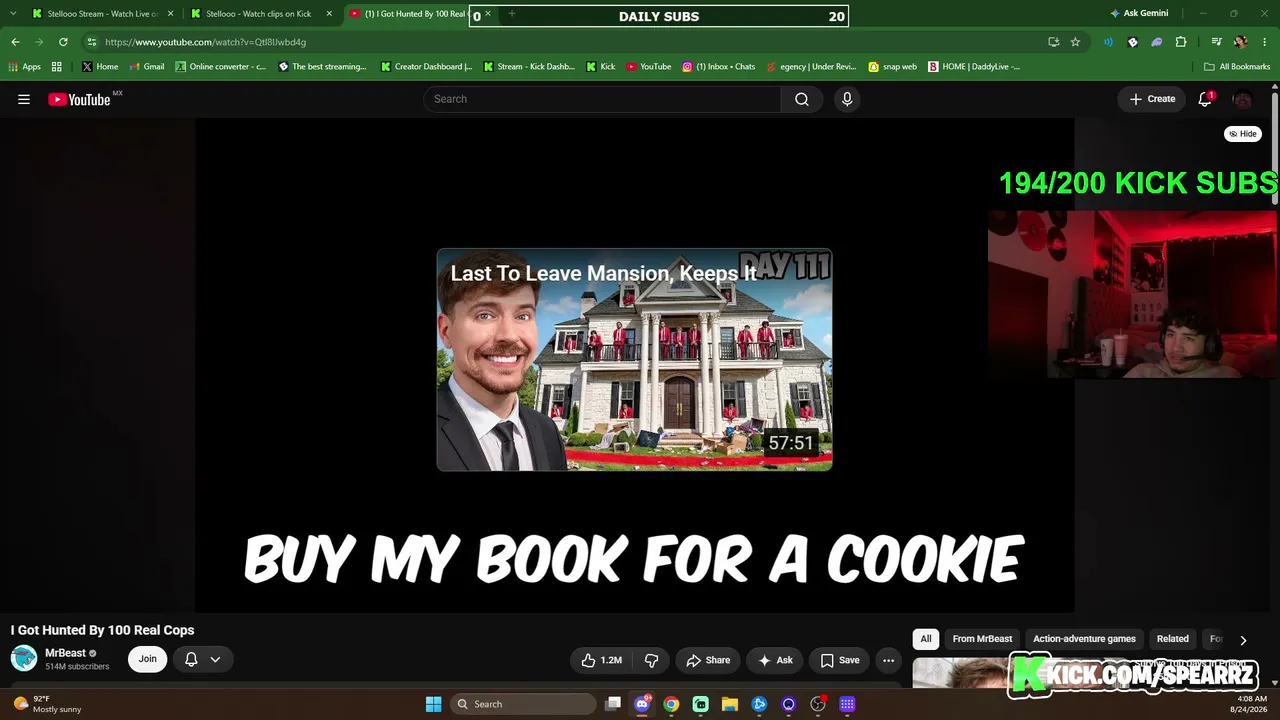Screen dimensions: 1280x720
Task: Save the video to a playlist
Action: (840, 660)
